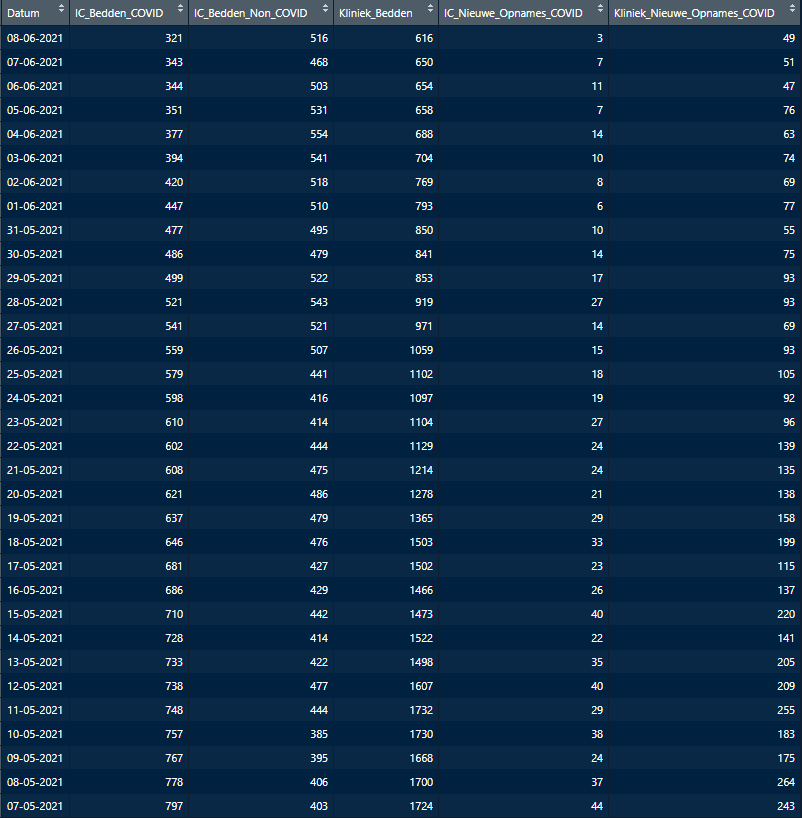The width and height of the screenshot is (802, 818).
Task: Click IC_Bedden_COVID value 797
Action: click(174, 806)
